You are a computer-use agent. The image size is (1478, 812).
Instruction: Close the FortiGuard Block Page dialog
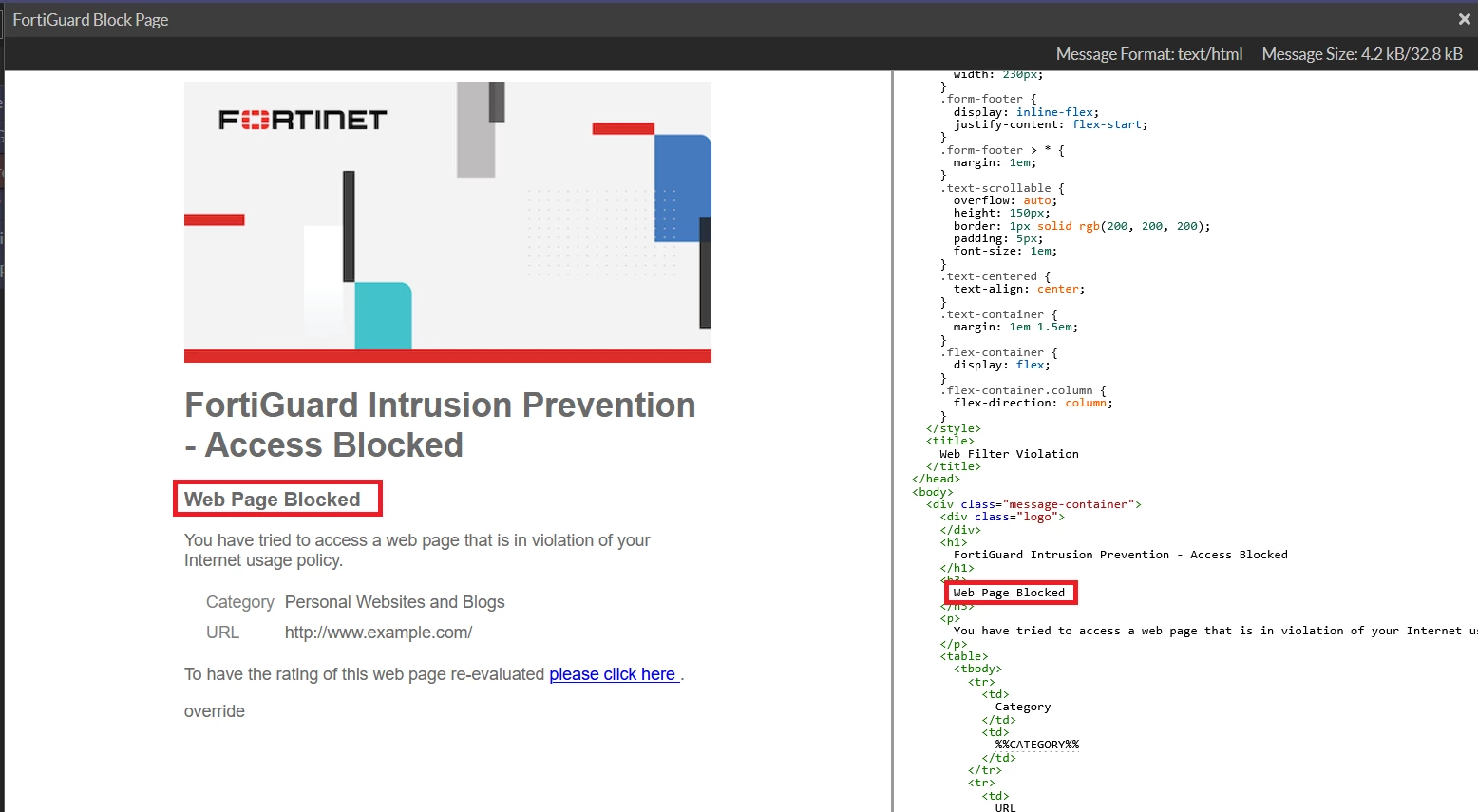(x=1464, y=19)
